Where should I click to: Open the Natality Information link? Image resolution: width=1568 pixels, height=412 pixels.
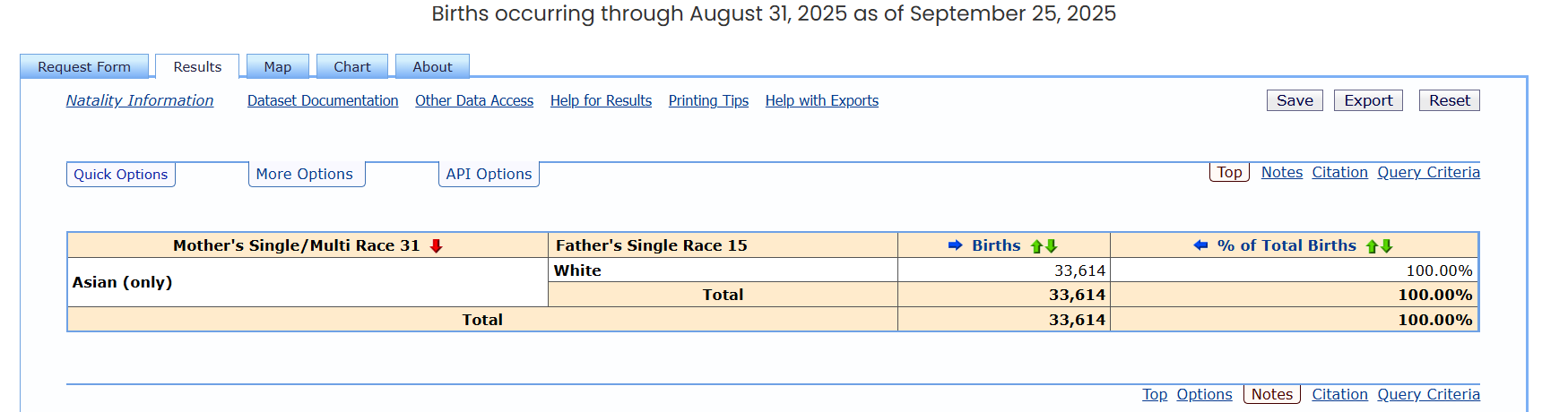(140, 101)
